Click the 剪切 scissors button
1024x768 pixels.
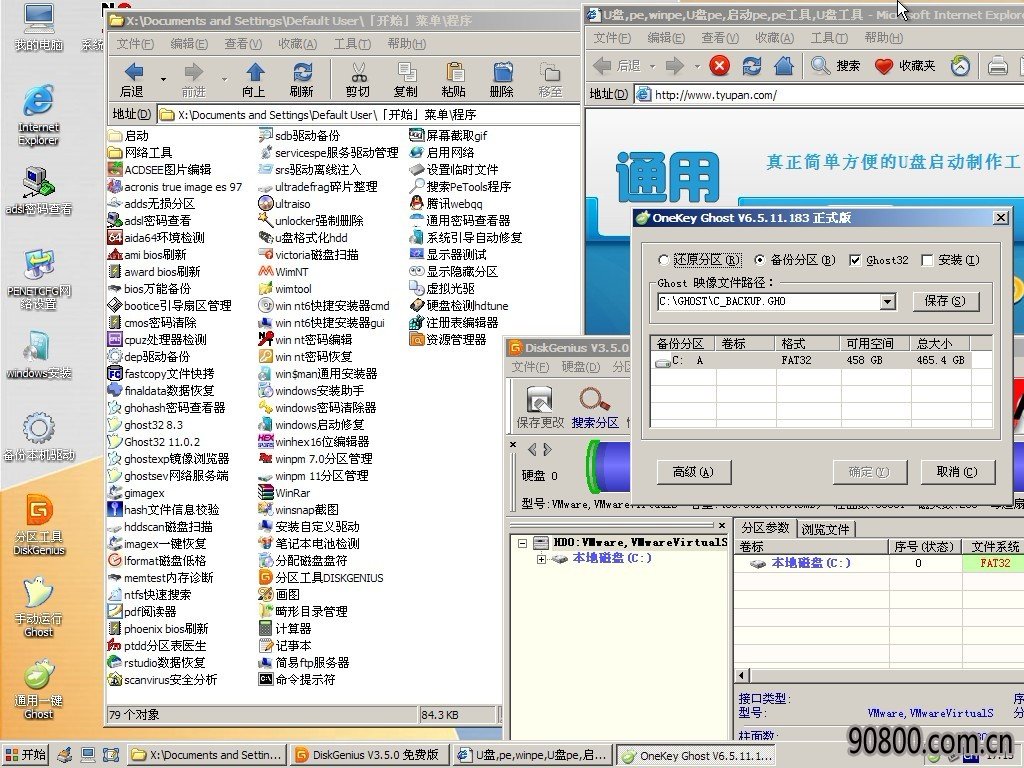click(358, 80)
